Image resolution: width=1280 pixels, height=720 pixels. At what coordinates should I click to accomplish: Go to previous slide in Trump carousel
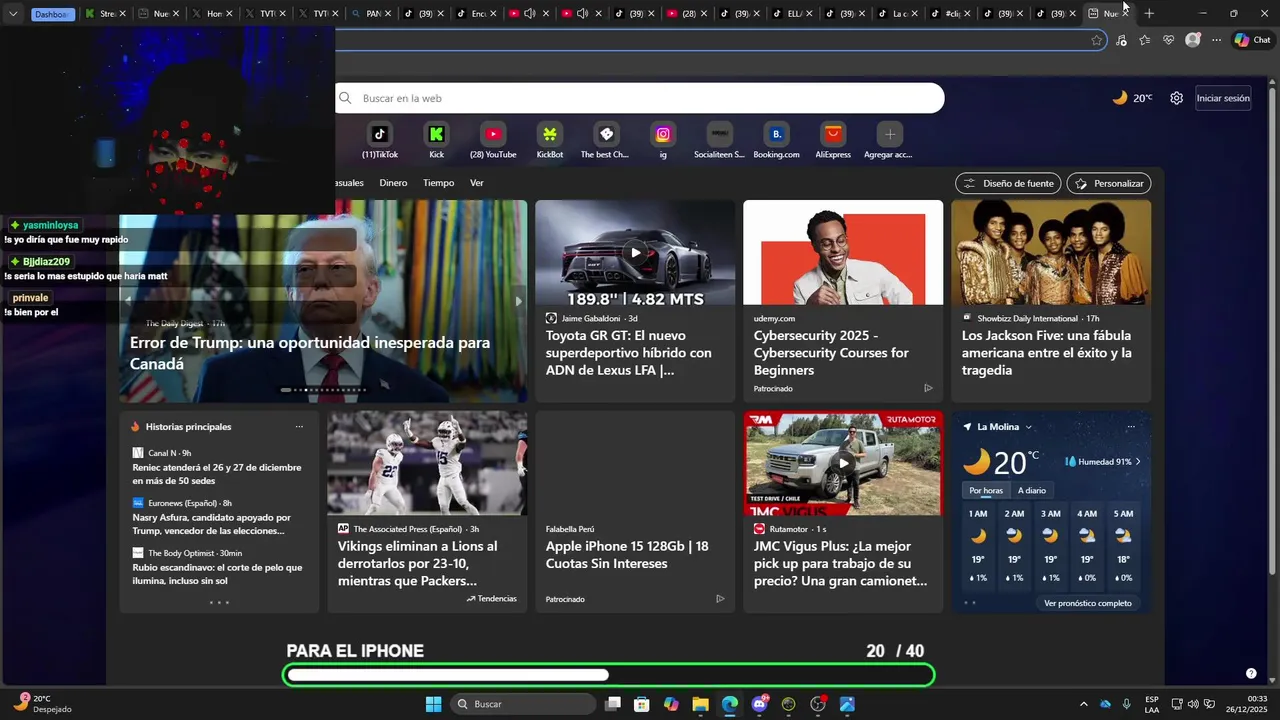tap(128, 301)
